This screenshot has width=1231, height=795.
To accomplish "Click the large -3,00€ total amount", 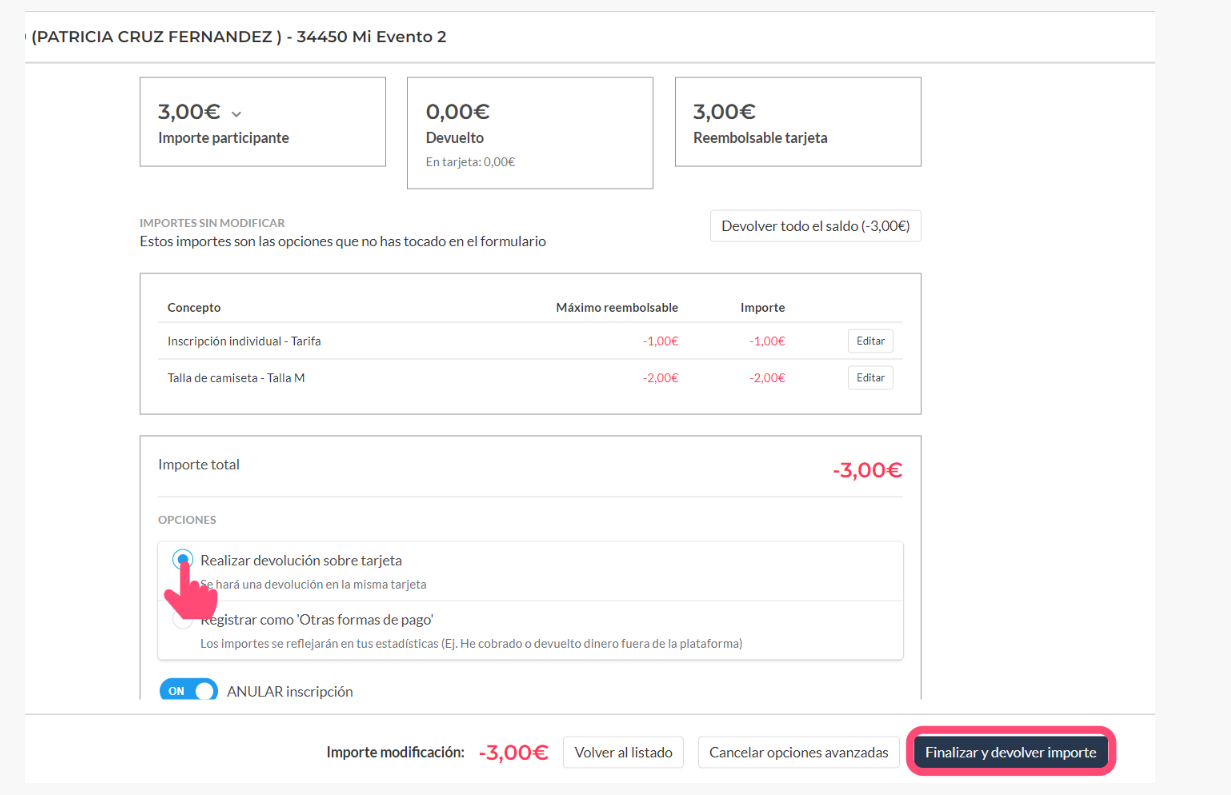I will click(867, 470).
